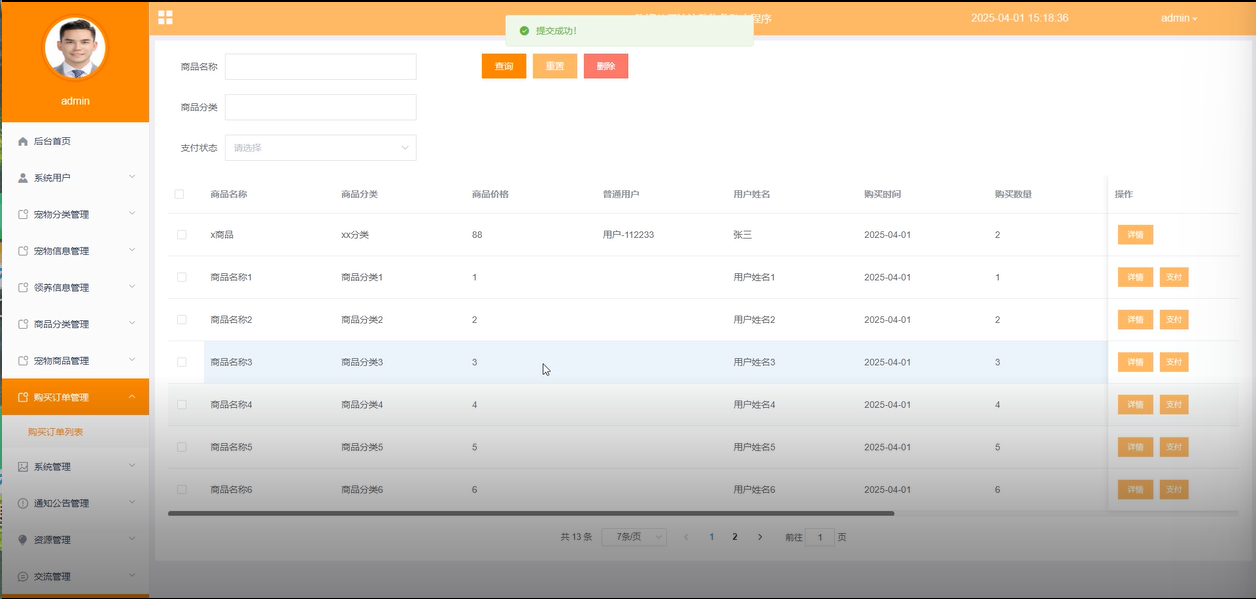Click the 前往 page number input
Viewport: 1256px width, 599px height.
(x=820, y=537)
